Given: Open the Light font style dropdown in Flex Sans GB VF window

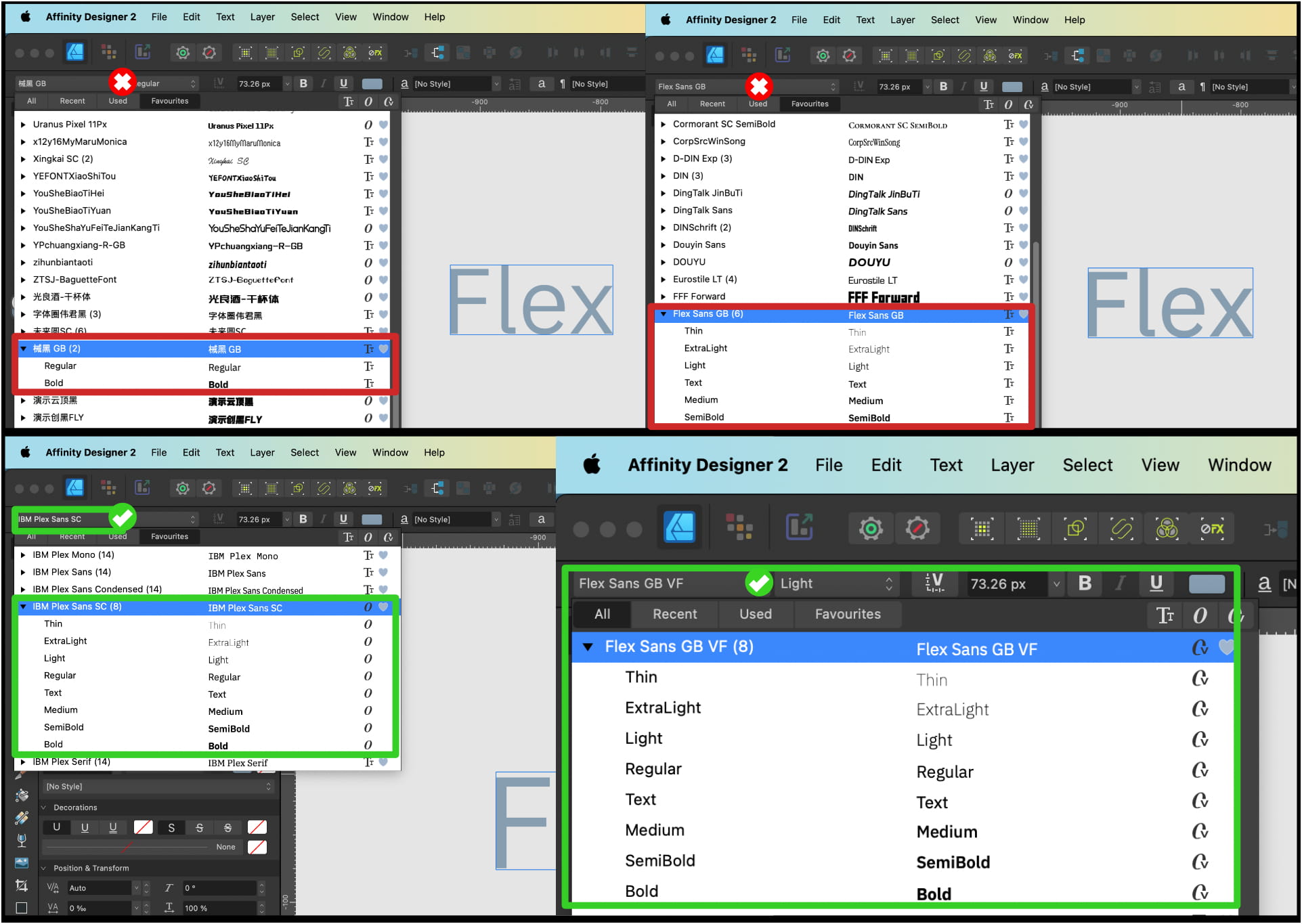Looking at the screenshot, I should (x=836, y=583).
